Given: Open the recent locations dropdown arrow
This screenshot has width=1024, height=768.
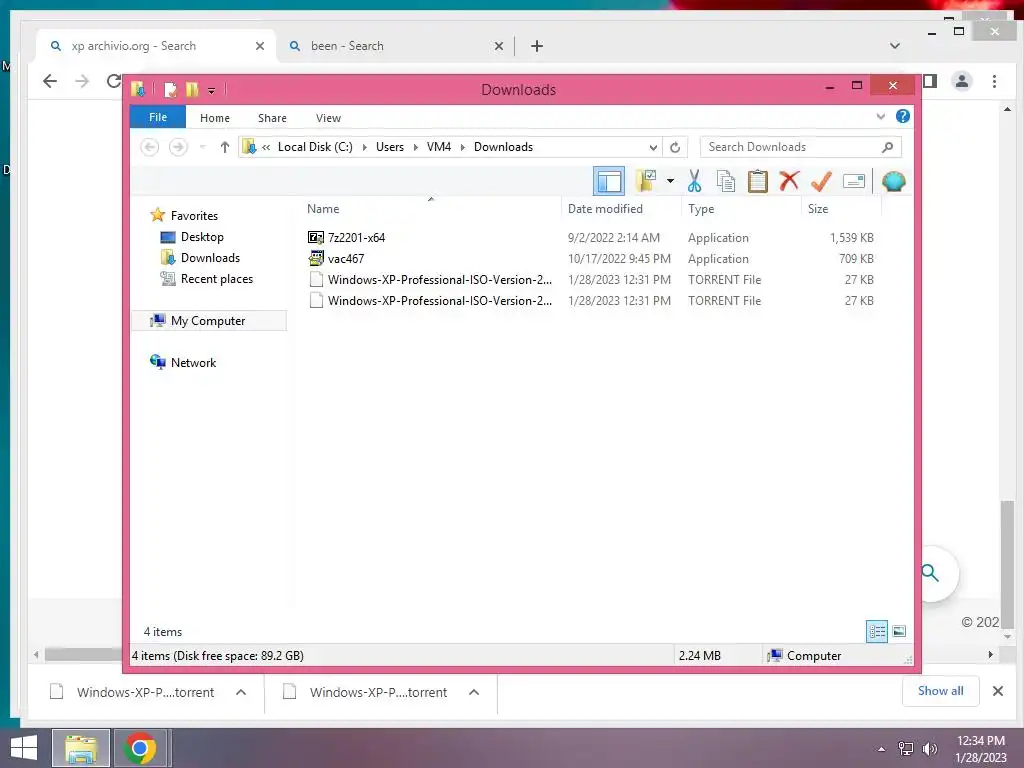Looking at the screenshot, I should click(x=202, y=147).
